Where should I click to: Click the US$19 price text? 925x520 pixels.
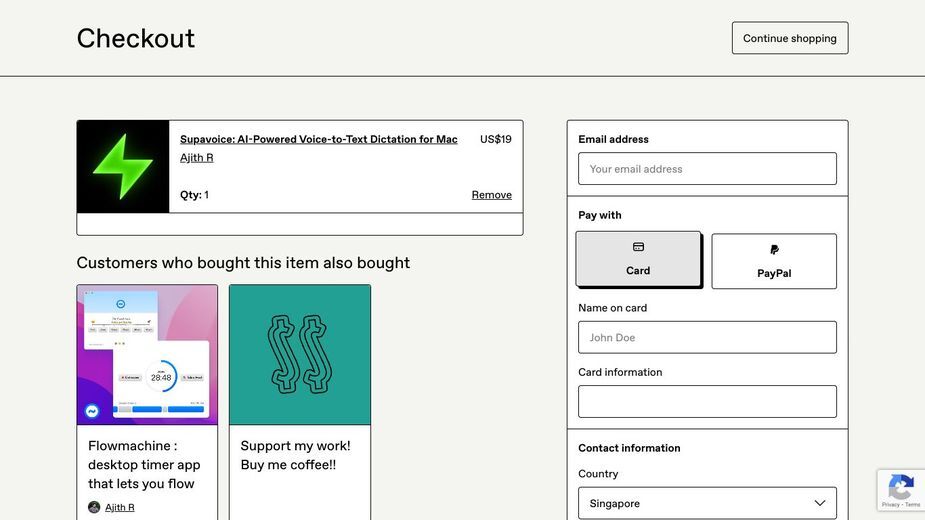(x=496, y=139)
